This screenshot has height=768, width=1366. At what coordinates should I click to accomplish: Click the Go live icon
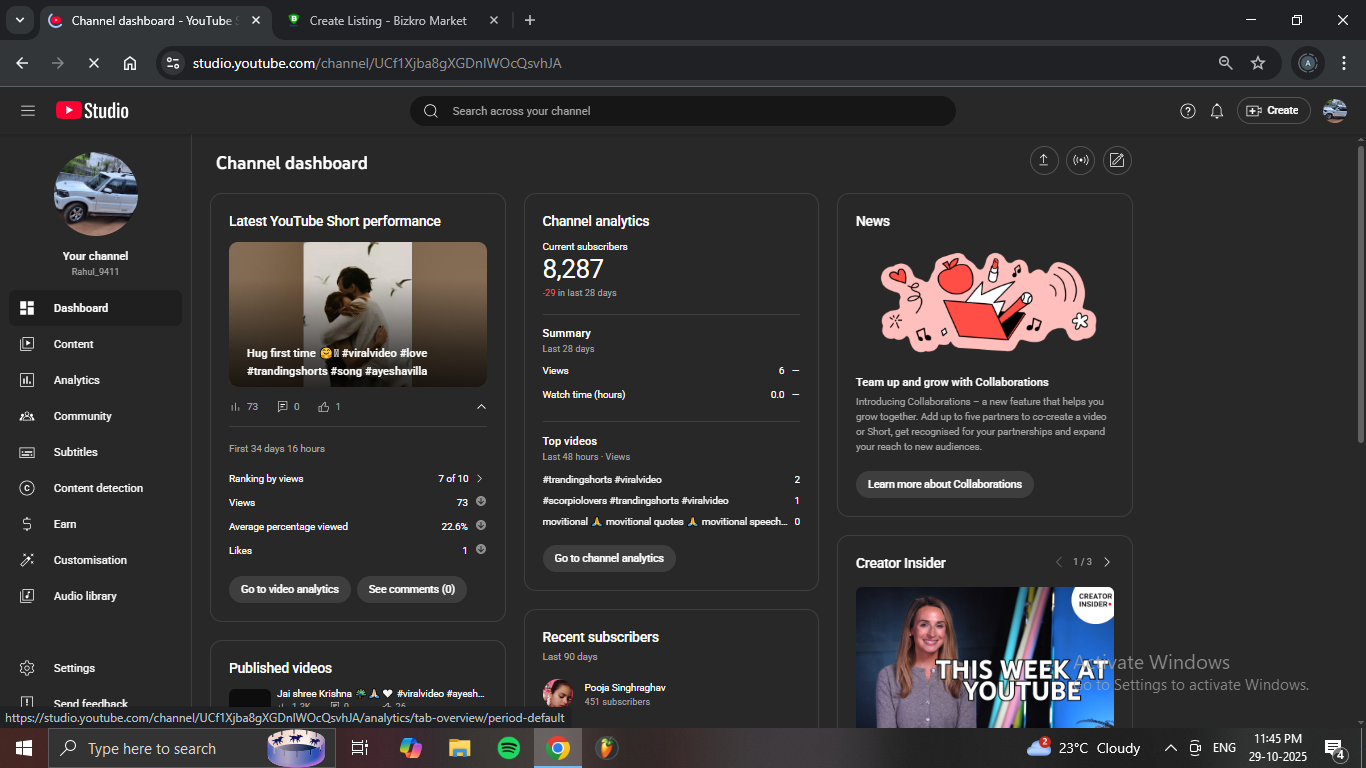click(1080, 160)
